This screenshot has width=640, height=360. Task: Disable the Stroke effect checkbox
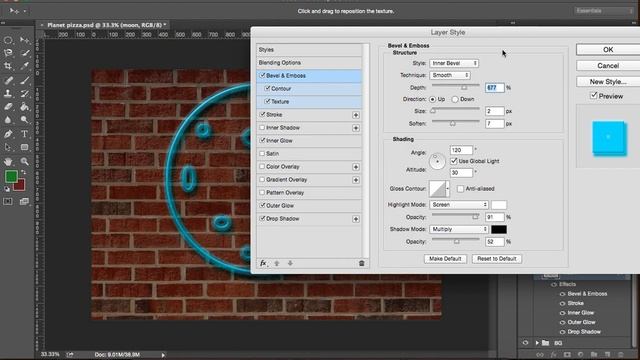click(262, 115)
